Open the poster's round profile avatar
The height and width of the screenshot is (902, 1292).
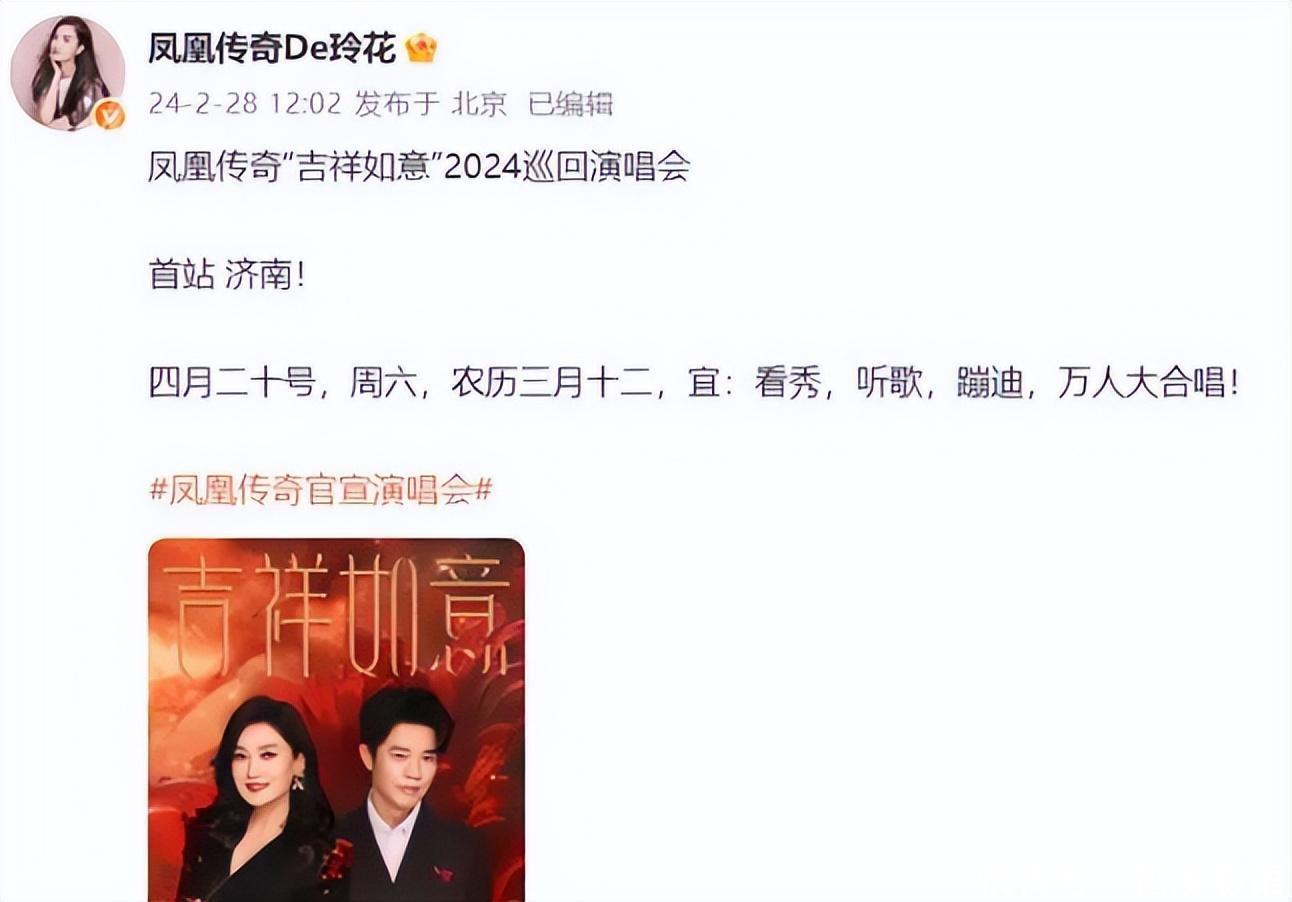coord(68,72)
